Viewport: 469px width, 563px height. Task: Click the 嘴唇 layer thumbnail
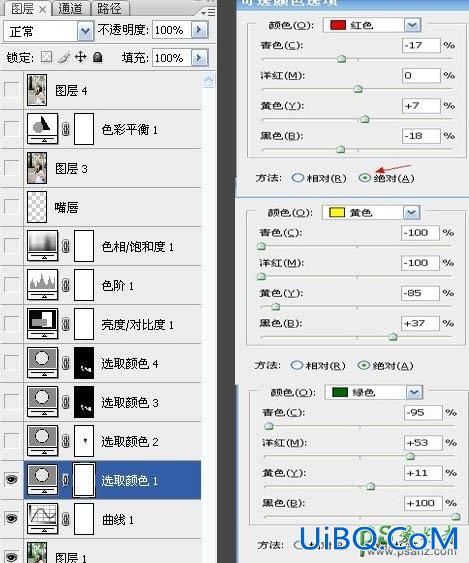click(37, 207)
